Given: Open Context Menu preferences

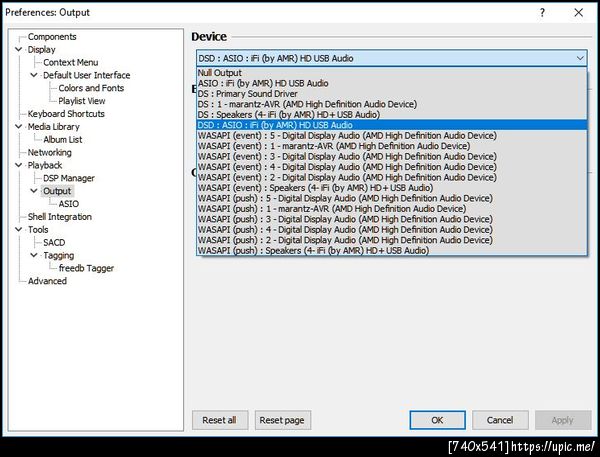Looking at the screenshot, I should (70, 62).
